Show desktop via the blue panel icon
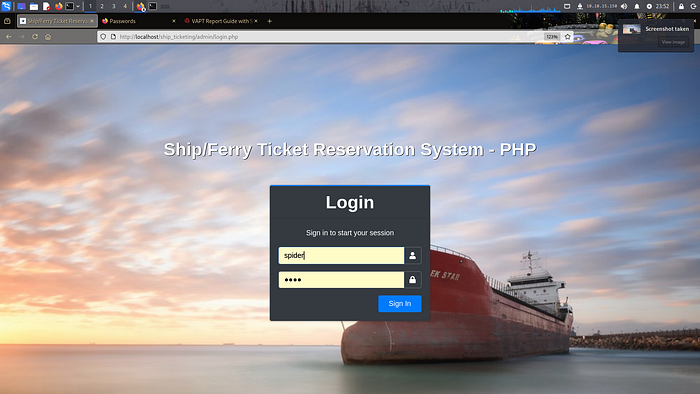The height and width of the screenshot is (394, 700). pyautogui.click(x=21, y=6)
